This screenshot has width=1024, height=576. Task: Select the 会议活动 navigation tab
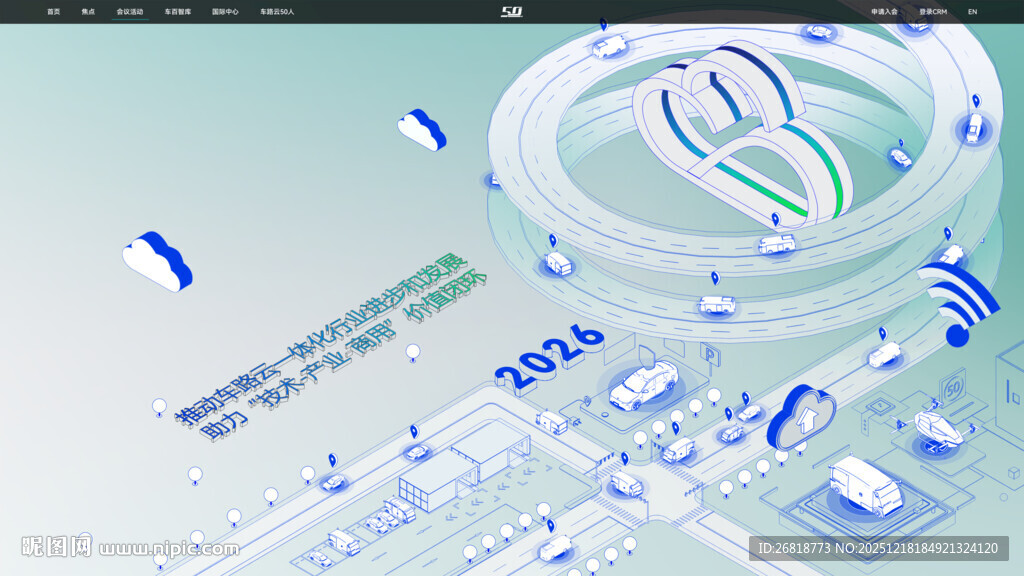coord(130,12)
